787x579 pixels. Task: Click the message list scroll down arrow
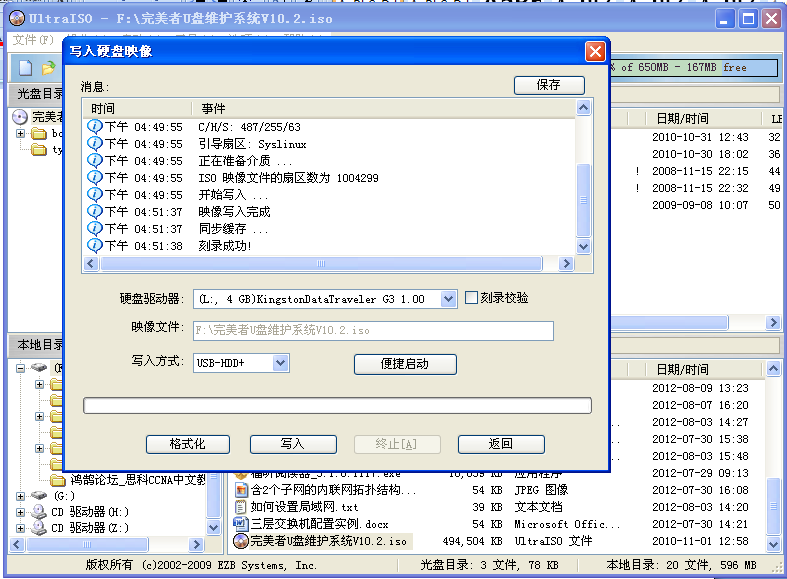[583, 246]
